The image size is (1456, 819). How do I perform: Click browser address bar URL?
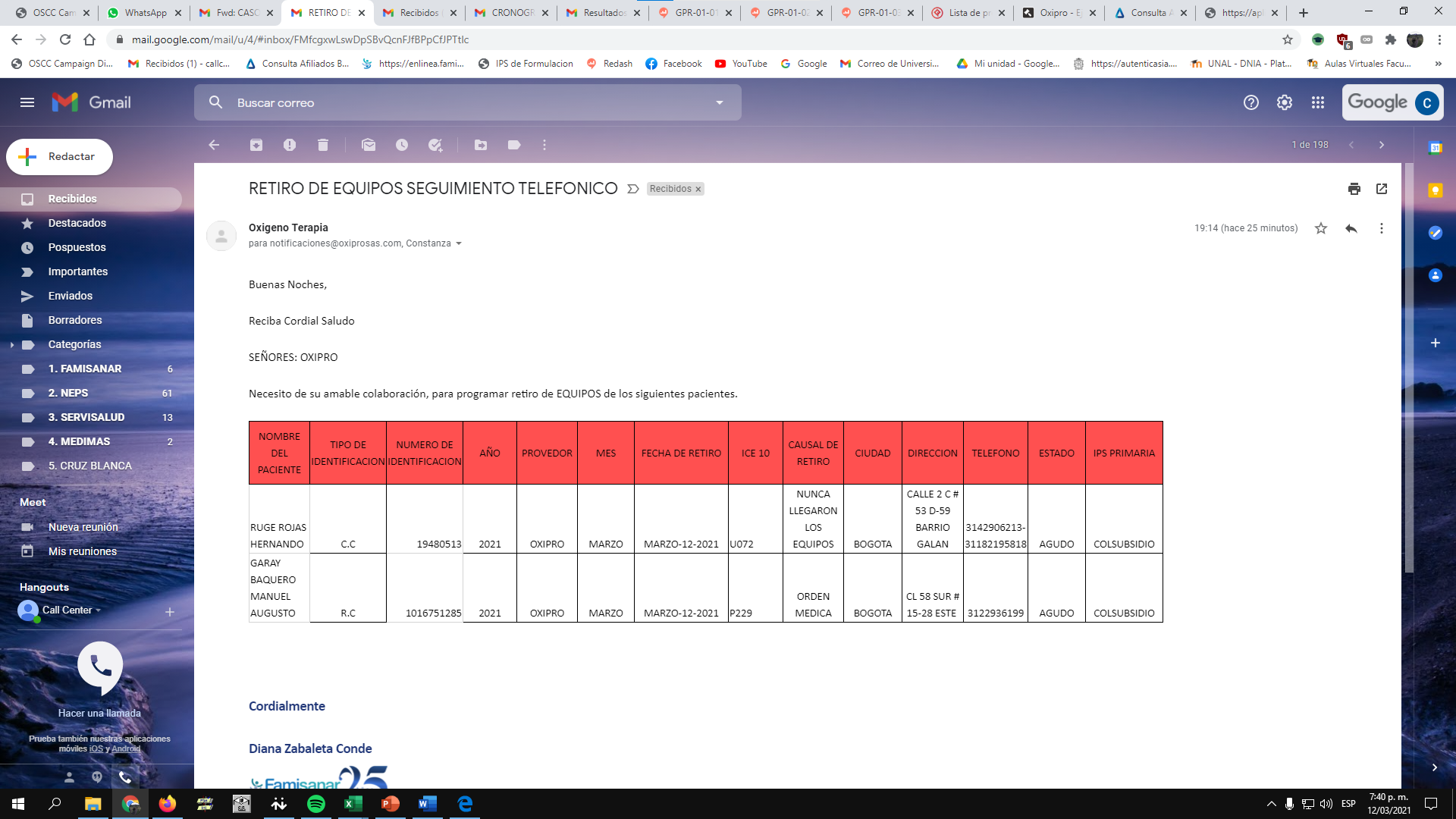[300, 39]
